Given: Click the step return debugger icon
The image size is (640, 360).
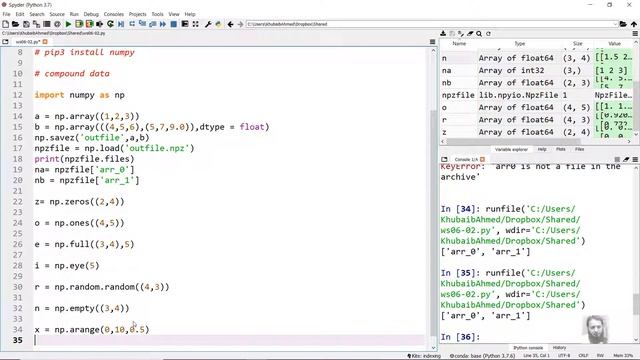Looking at the screenshot, I should tap(153, 24).
